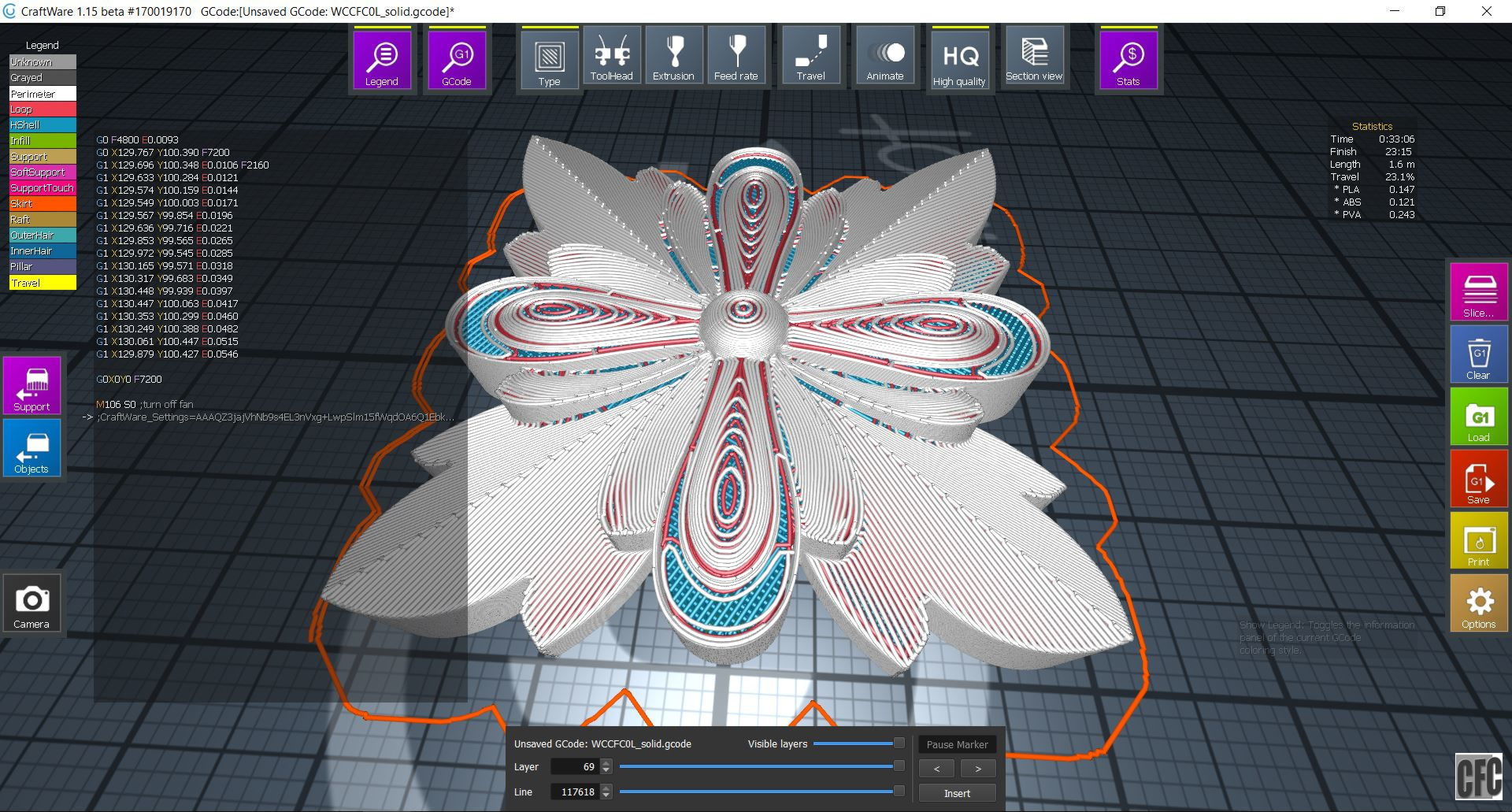1512x812 pixels.
Task: Adjust the Visible layers slider
Action: pos(859,743)
